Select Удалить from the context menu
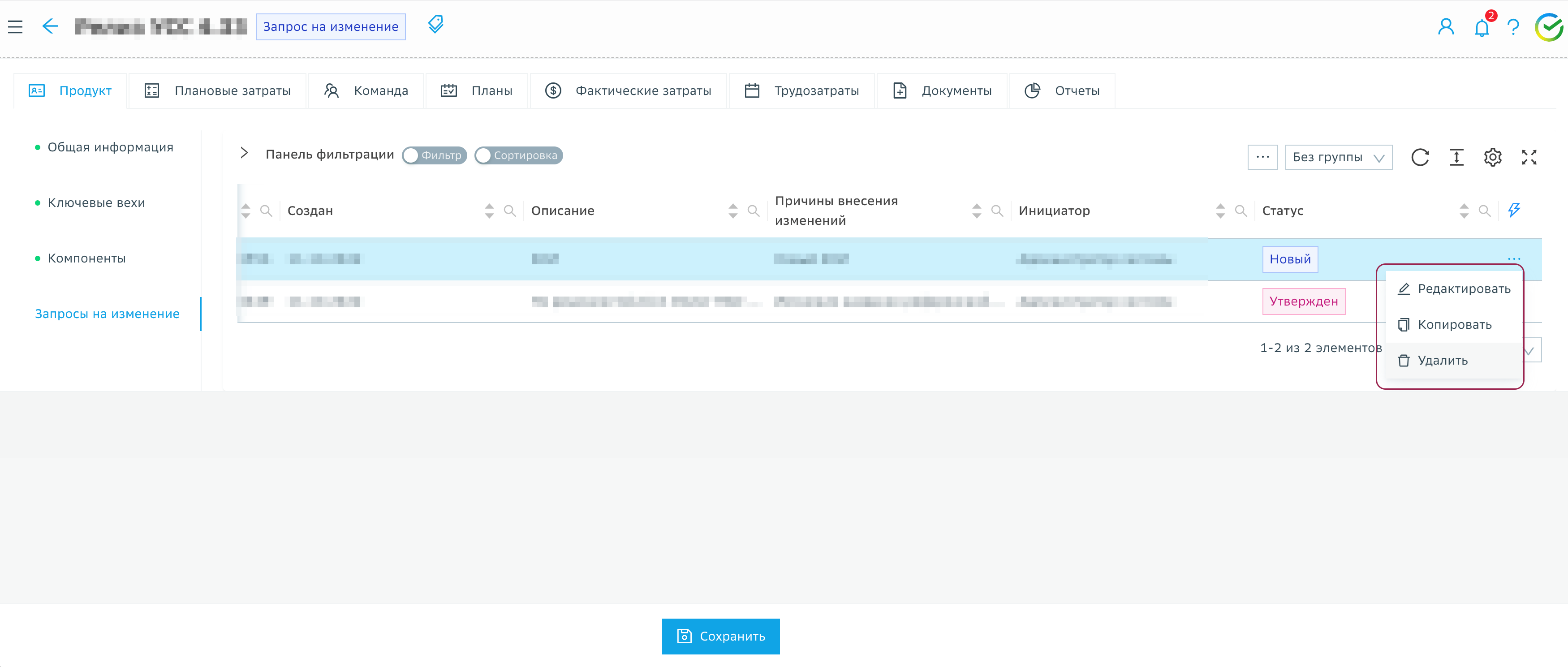This screenshot has width=1568, height=667. coord(1442,360)
